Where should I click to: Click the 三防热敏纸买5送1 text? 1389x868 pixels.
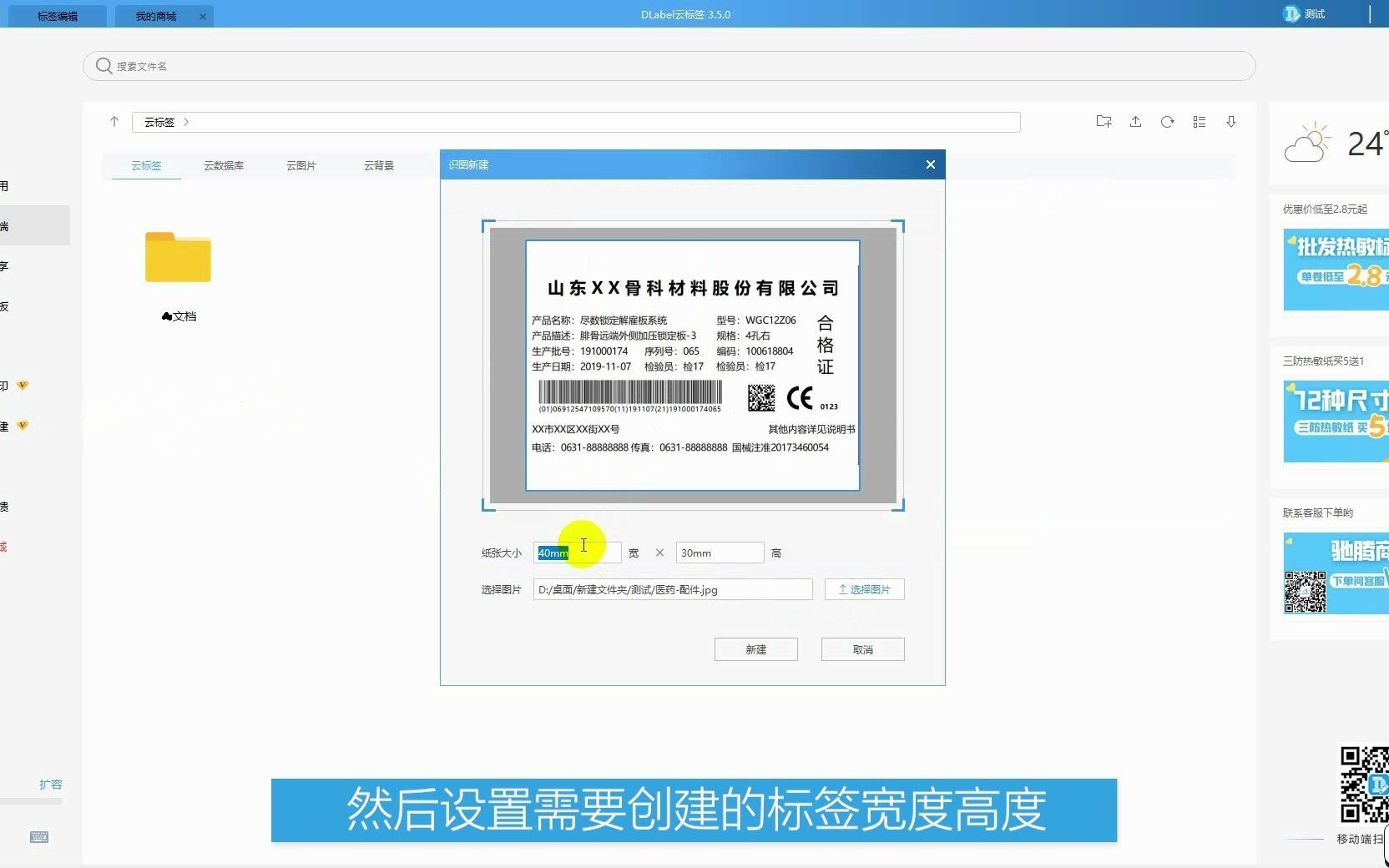1323,361
